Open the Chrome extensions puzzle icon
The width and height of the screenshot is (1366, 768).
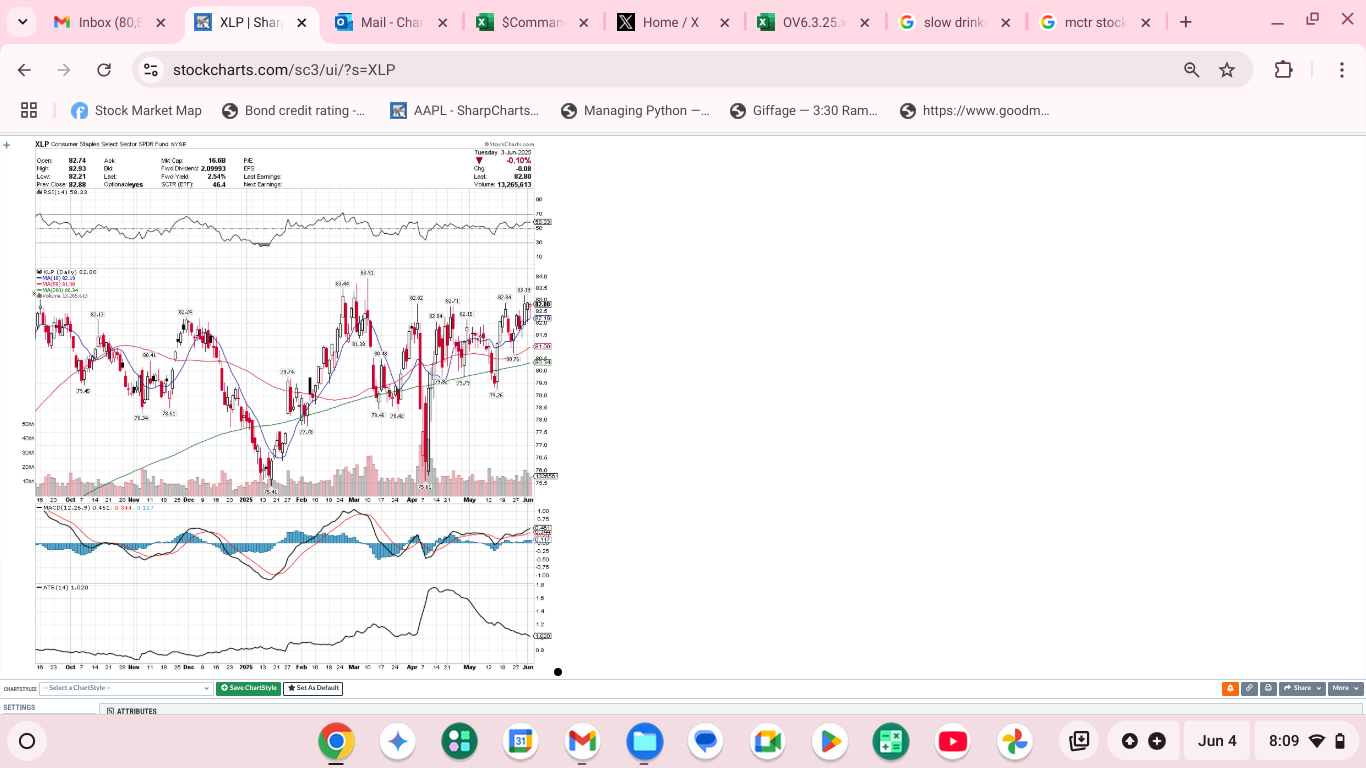[x=1284, y=70]
